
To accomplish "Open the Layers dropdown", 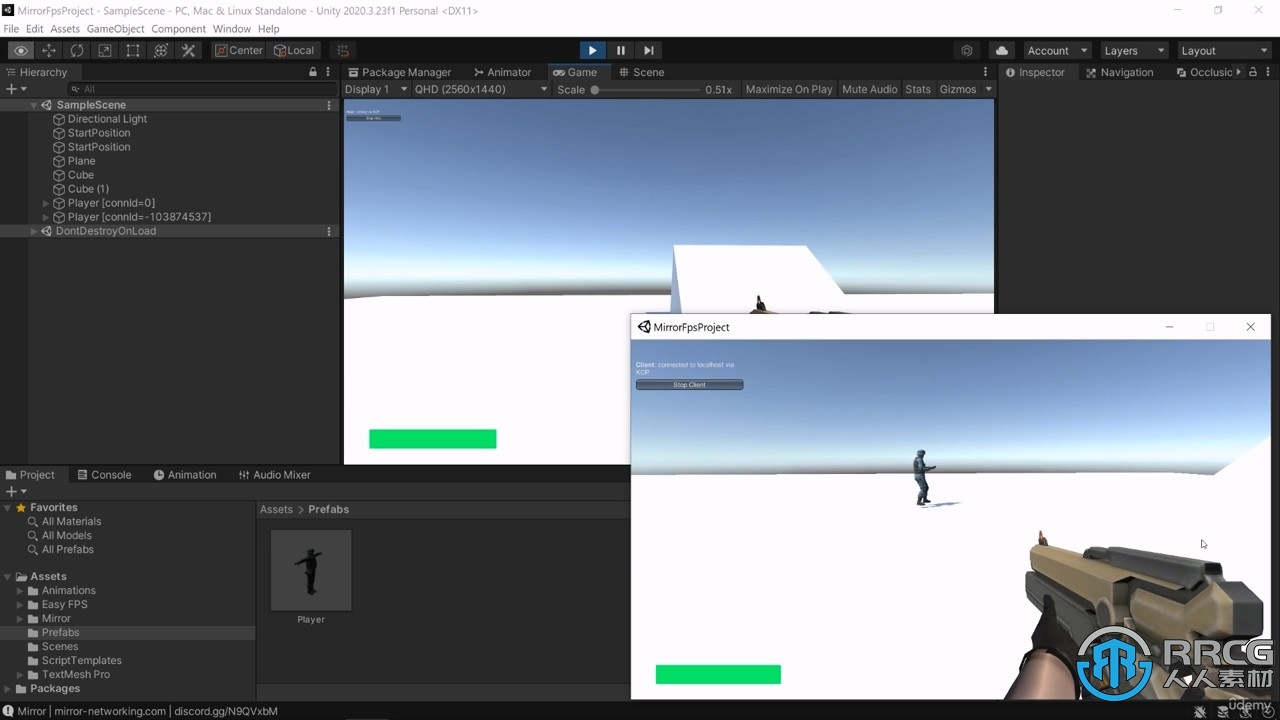I will (1134, 50).
